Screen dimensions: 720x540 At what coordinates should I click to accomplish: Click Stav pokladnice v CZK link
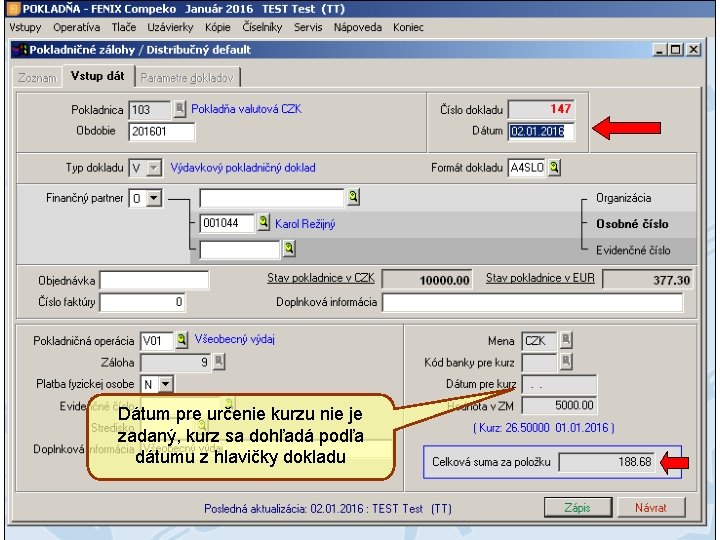321,278
